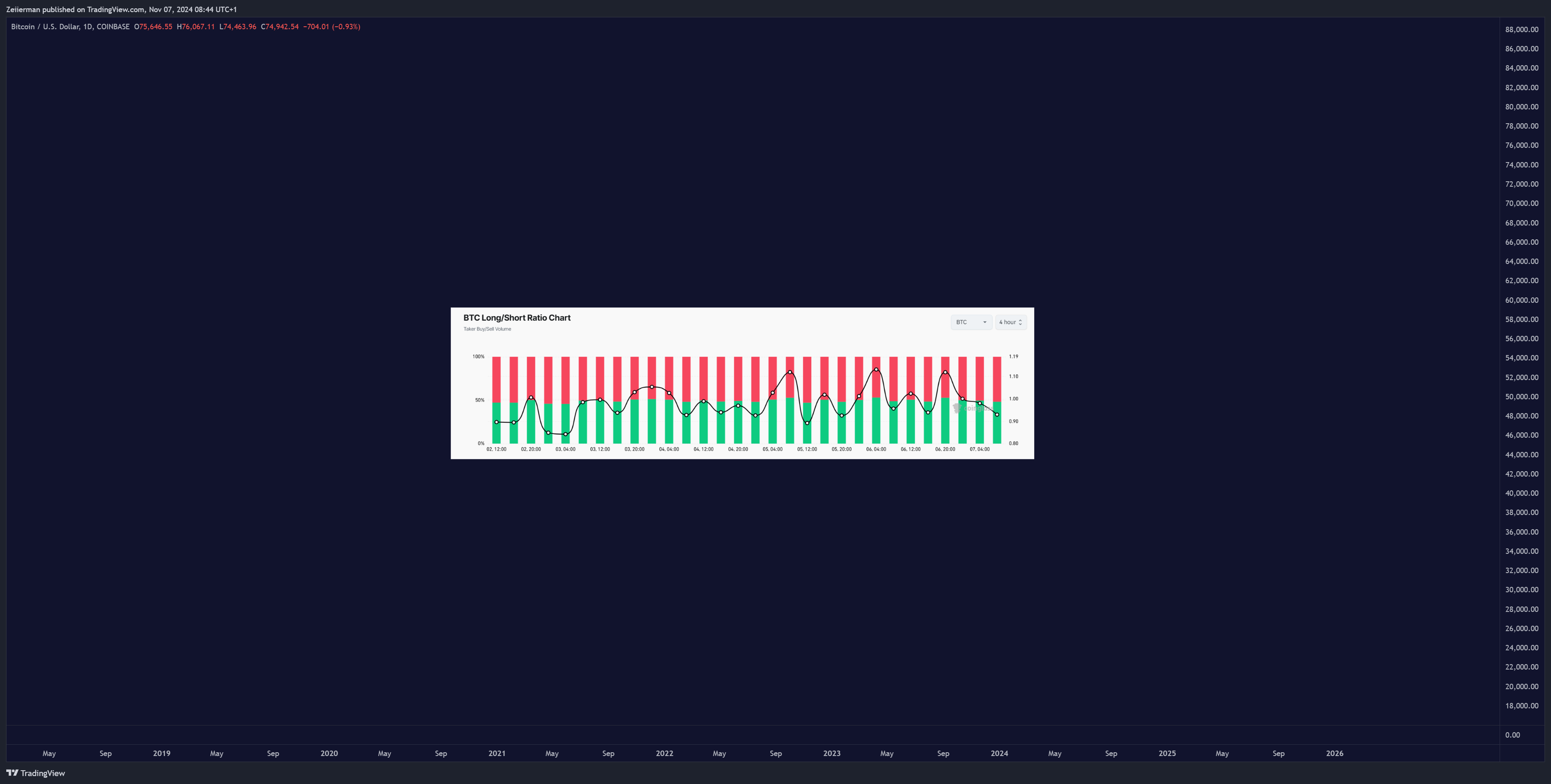Click the 'BTC Long/Short Ratio Chart' heading
This screenshot has height=784, width=1551.
pyautogui.click(x=517, y=318)
